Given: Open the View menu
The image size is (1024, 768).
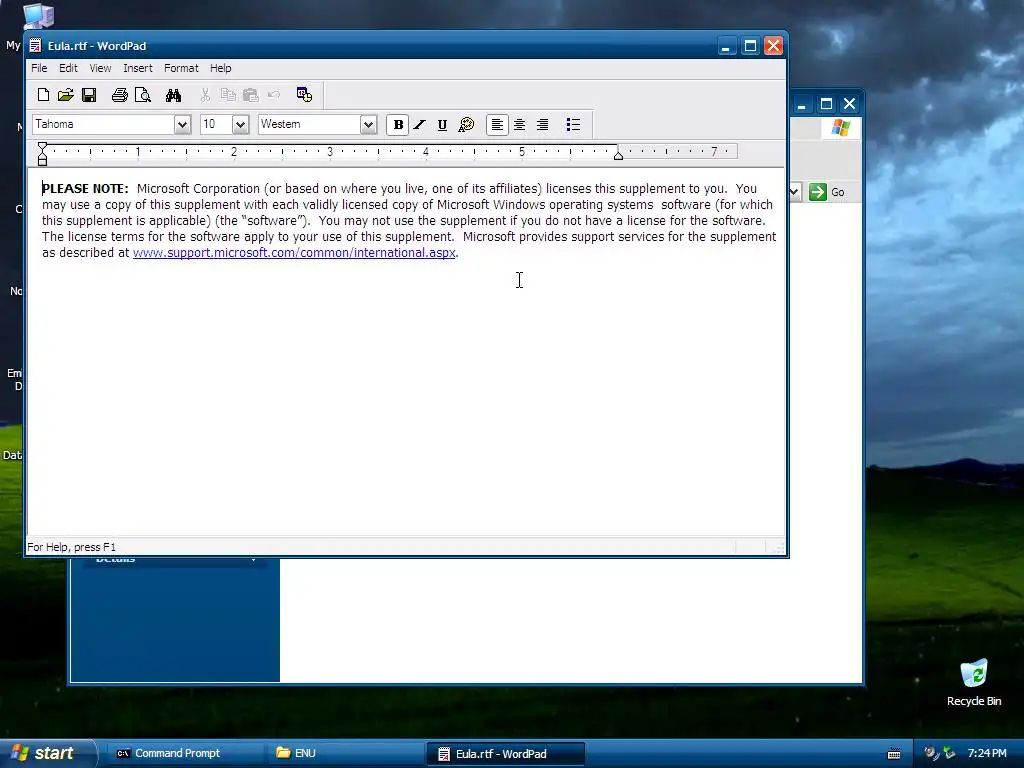Looking at the screenshot, I should 100,68.
